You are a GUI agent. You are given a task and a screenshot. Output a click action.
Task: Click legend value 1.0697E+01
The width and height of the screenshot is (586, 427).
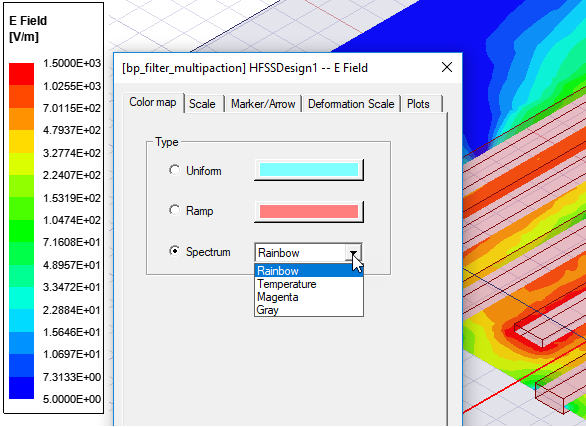[x=72, y=354]
